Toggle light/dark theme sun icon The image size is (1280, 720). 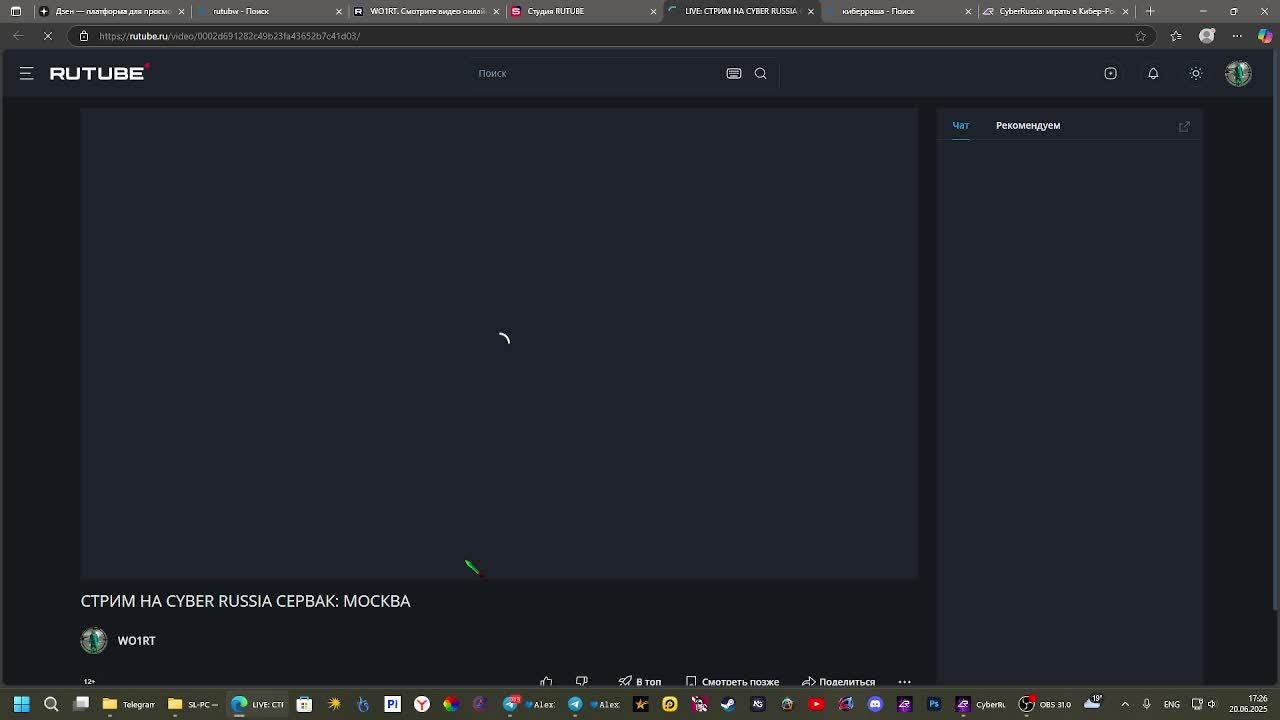coord(1196,73)
